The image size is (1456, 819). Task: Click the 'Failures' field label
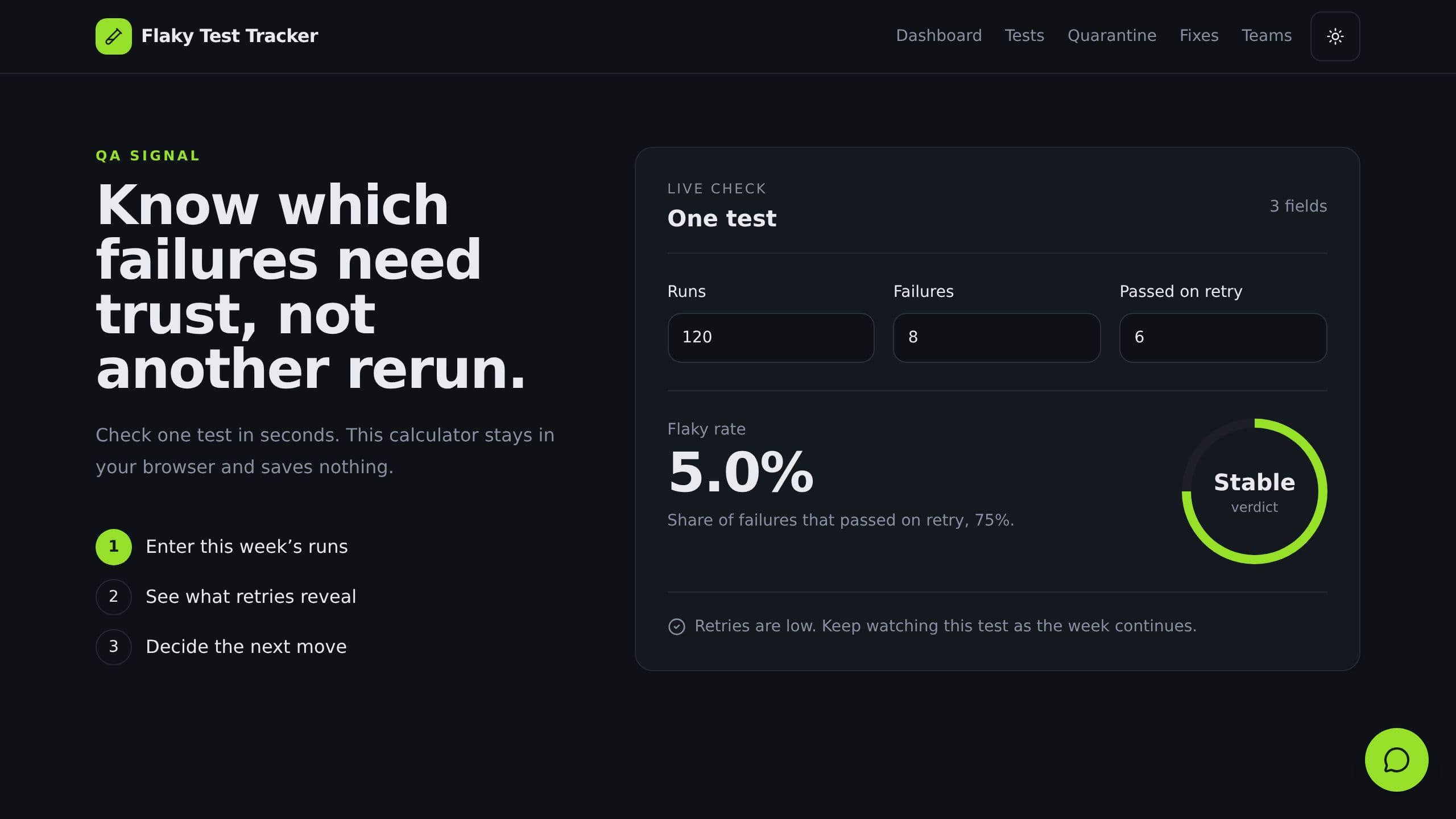[923, 291]
